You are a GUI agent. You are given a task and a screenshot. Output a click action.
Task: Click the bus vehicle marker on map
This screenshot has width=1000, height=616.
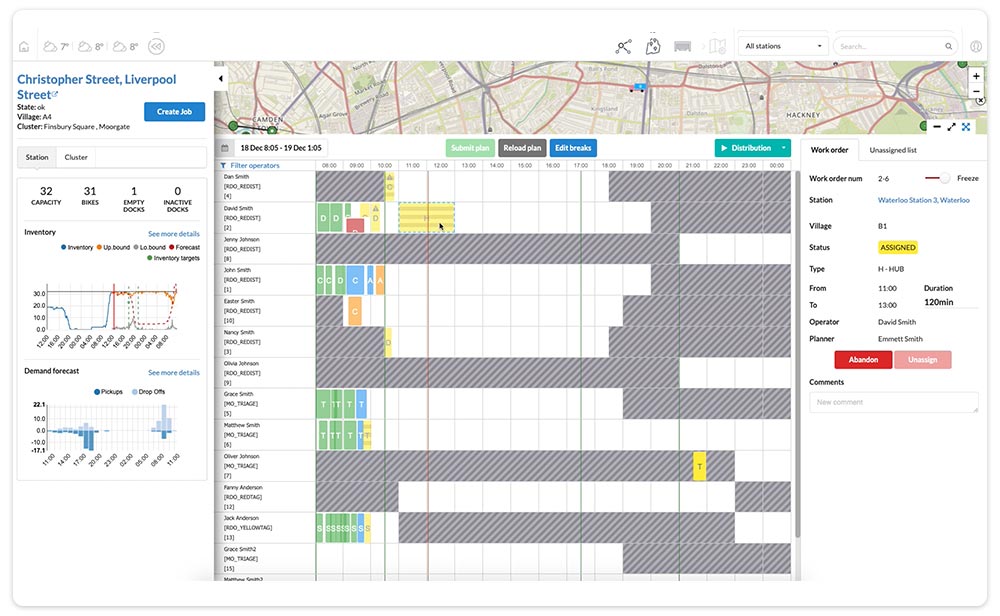click(637, 88)
